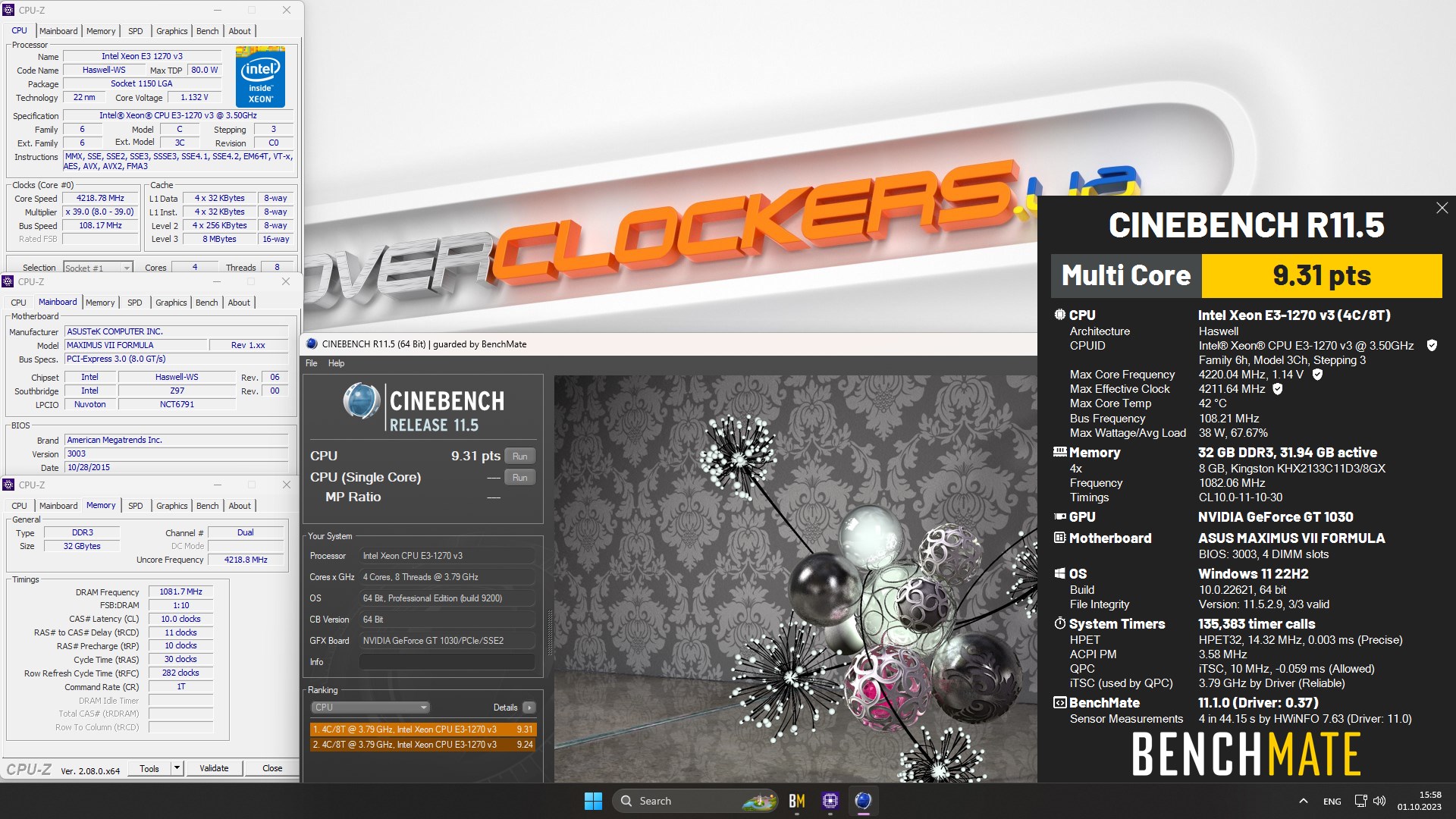Click the CPU section icon in BenchMate panel
Screen dimensions: 1456x819
pyautogui.click(x=1059, y=315)
